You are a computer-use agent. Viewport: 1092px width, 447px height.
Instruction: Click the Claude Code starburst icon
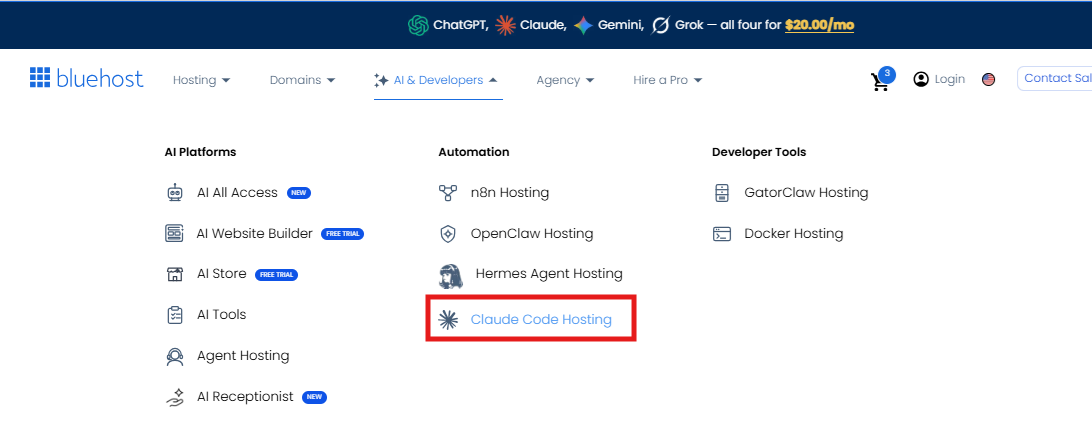448,320
